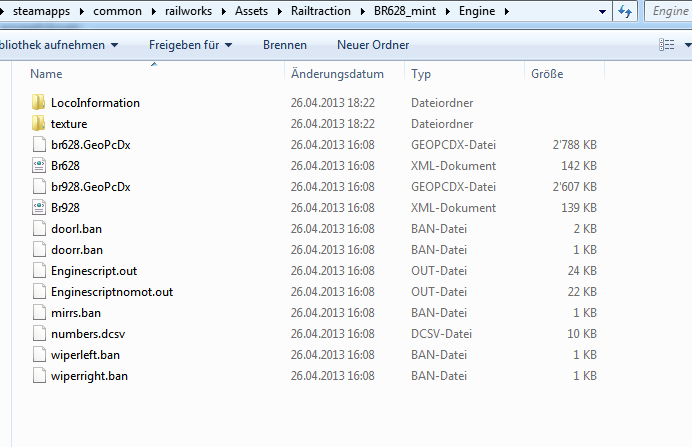Select the mirrs.ban file icon
Viewport: 692px width, 447px height.
click(39, 313)
